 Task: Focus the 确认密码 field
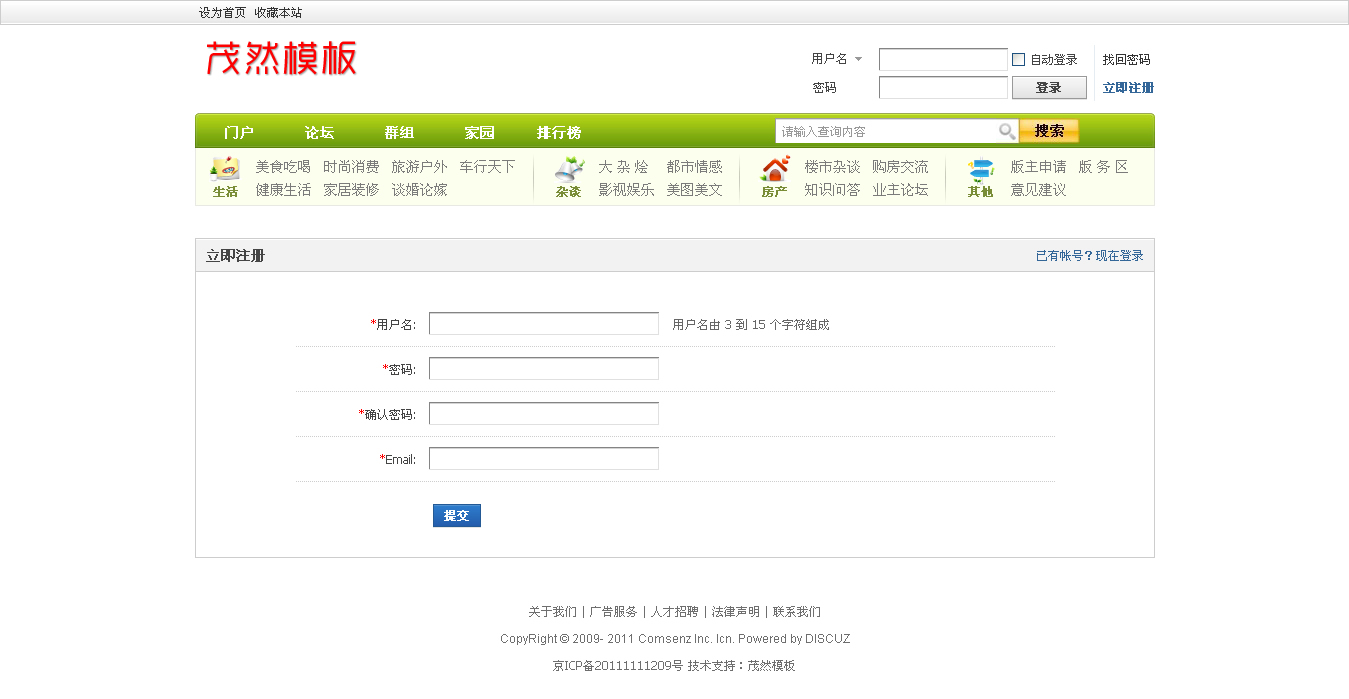tap(544, 414)
